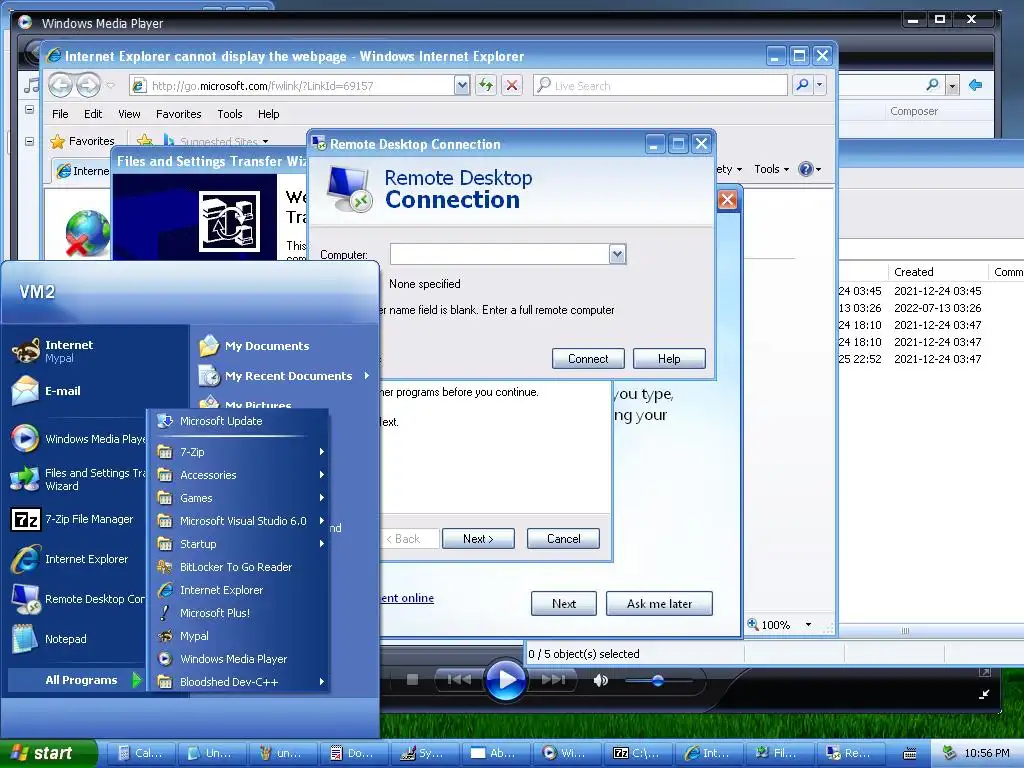Image resolution: width=1024 pixels, height=768 pixels.
Task: Open Favorites menu in Internet Explorer menu bar
Action: point(178,114)
